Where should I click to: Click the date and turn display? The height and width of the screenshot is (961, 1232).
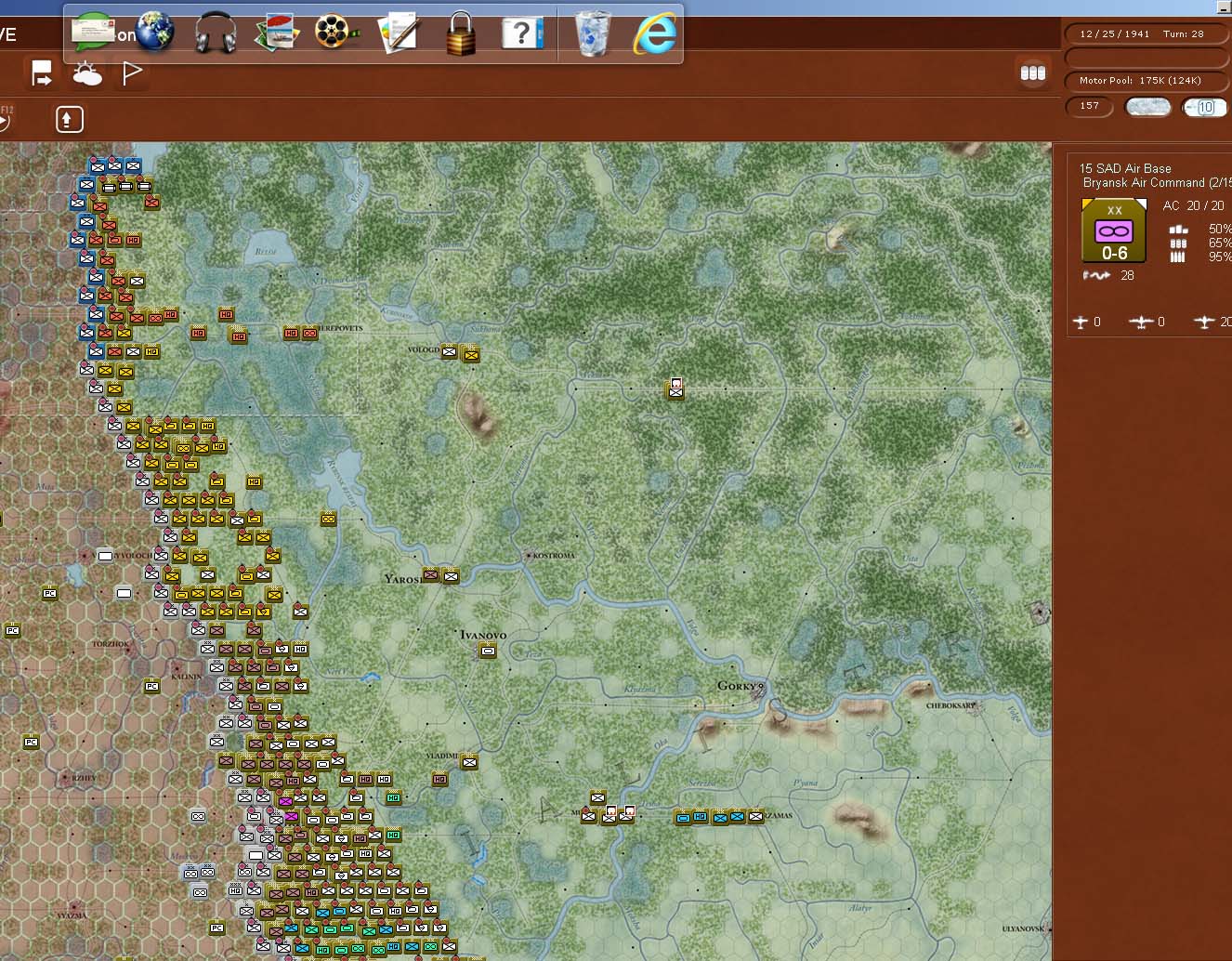[1147, 33]
